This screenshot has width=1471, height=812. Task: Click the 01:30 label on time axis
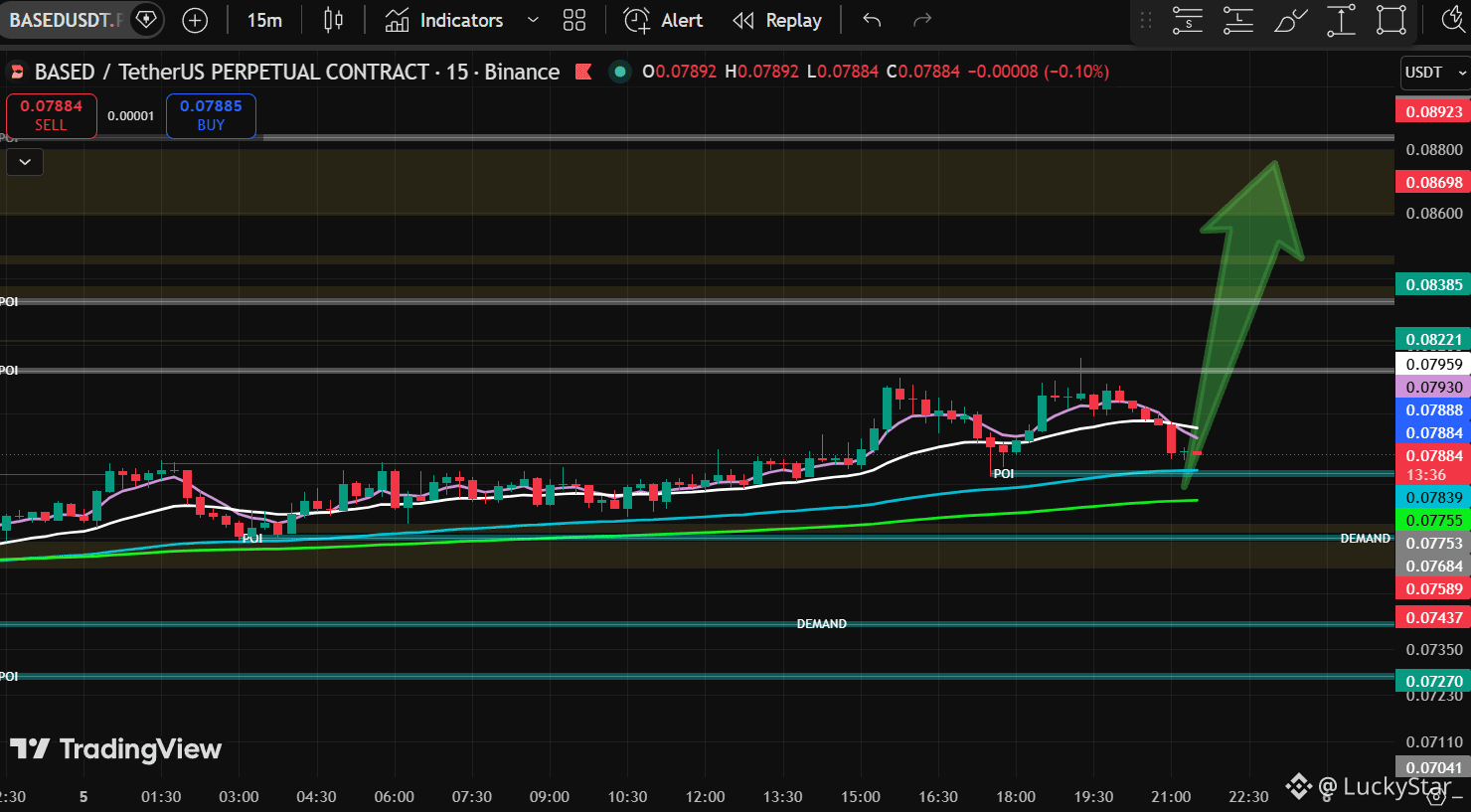tap(161, 796)
